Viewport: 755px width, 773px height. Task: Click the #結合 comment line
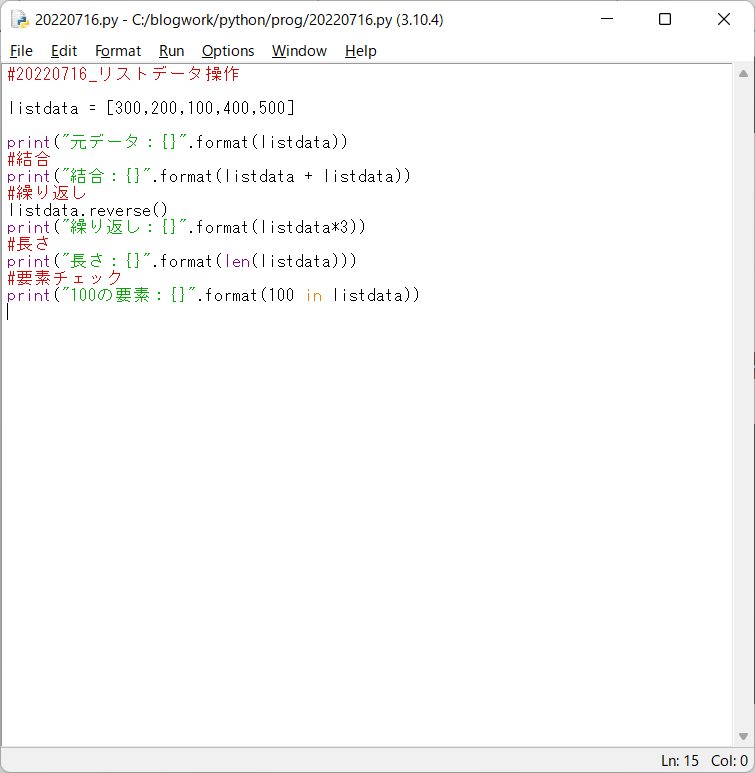click(x=29, y=159)
